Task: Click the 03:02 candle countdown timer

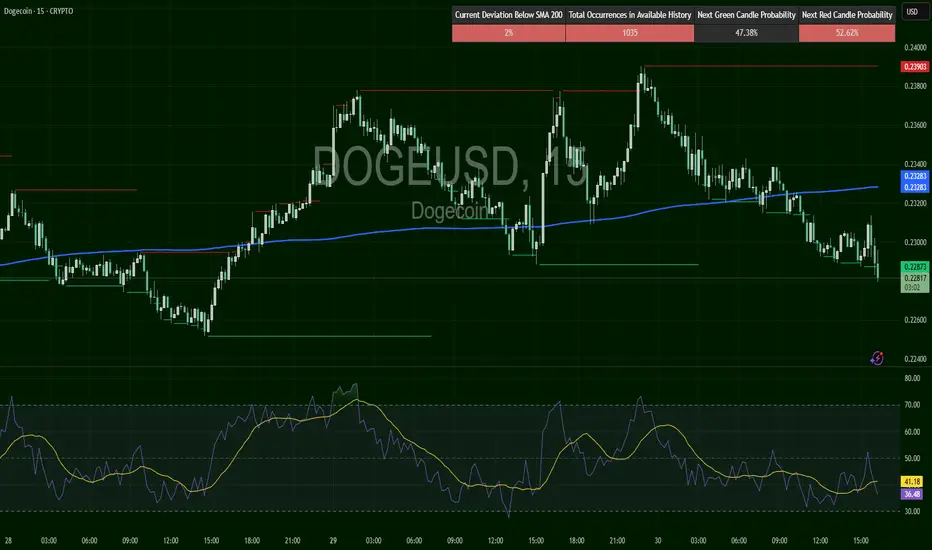Action: (912, 288)
